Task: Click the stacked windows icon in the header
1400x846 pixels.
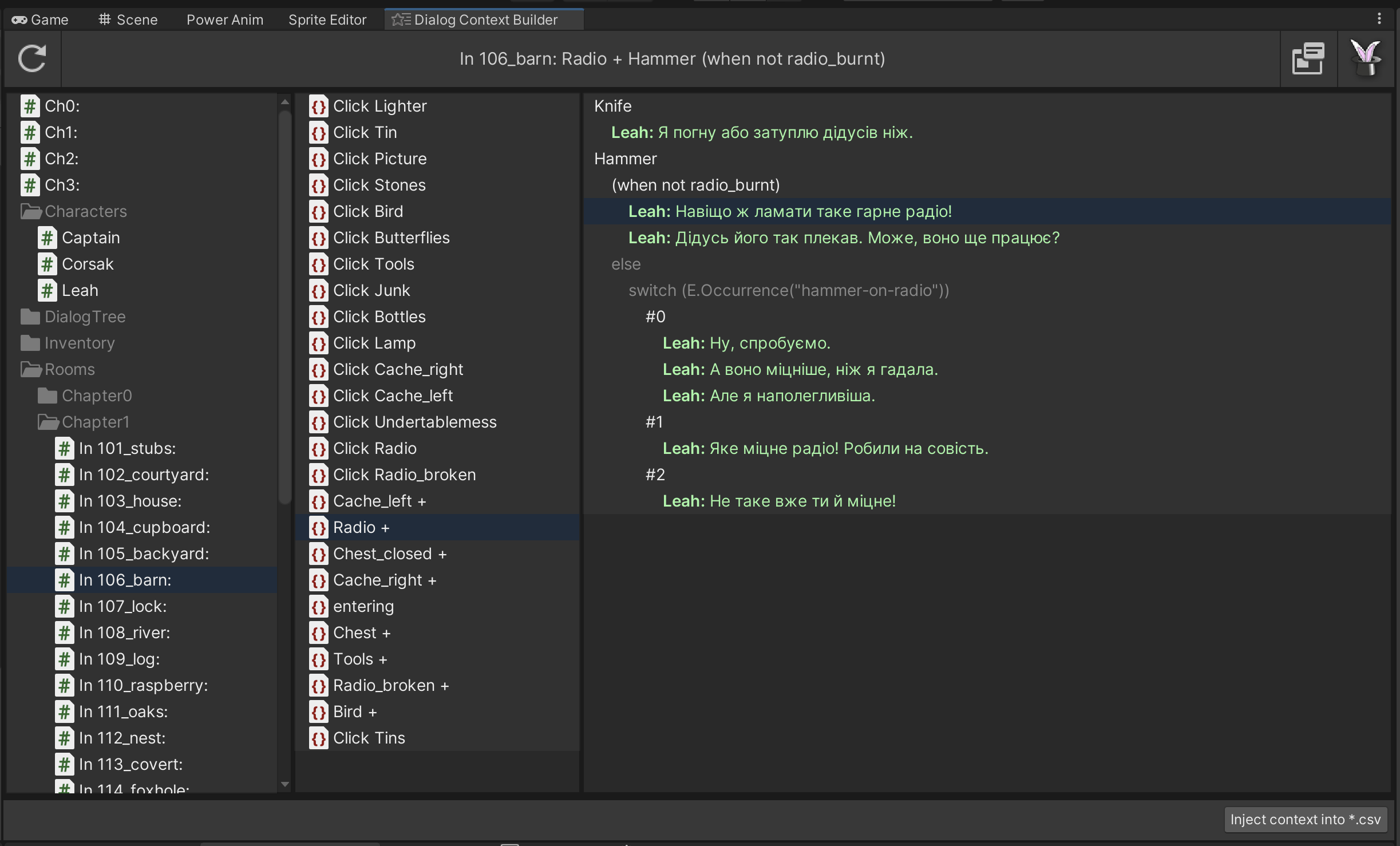Action: [x=1308, y=58]
